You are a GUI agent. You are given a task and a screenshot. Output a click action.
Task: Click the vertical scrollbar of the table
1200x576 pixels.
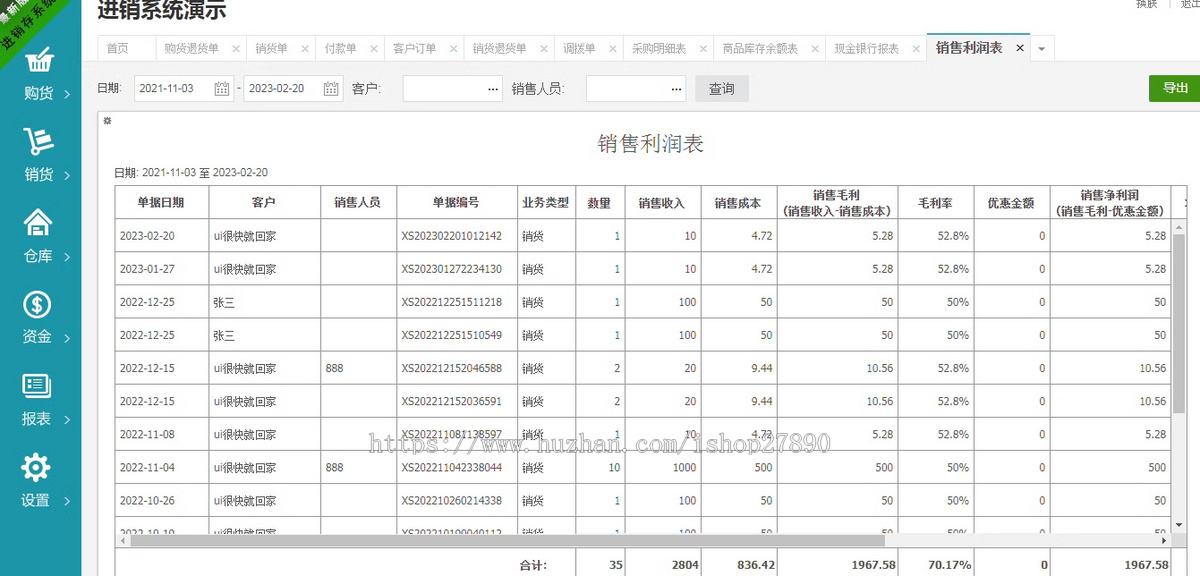(1180, 325)
